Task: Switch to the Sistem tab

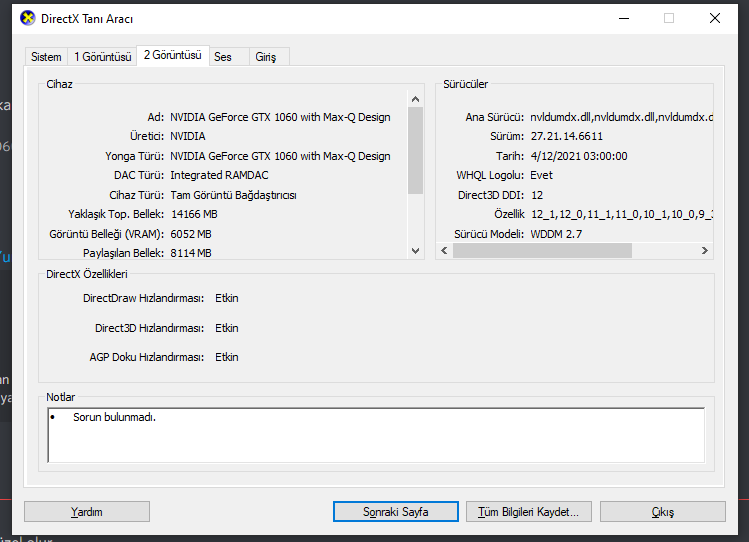Action: tap(46, 57)
